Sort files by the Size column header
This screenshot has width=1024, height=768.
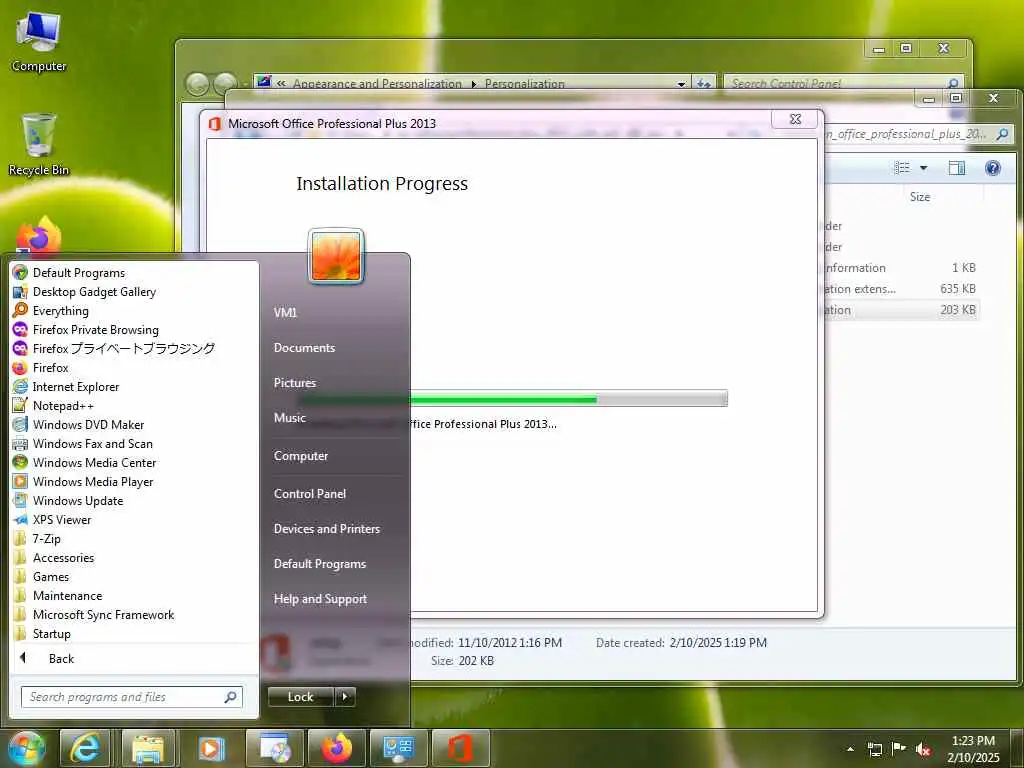coord(920,197)
